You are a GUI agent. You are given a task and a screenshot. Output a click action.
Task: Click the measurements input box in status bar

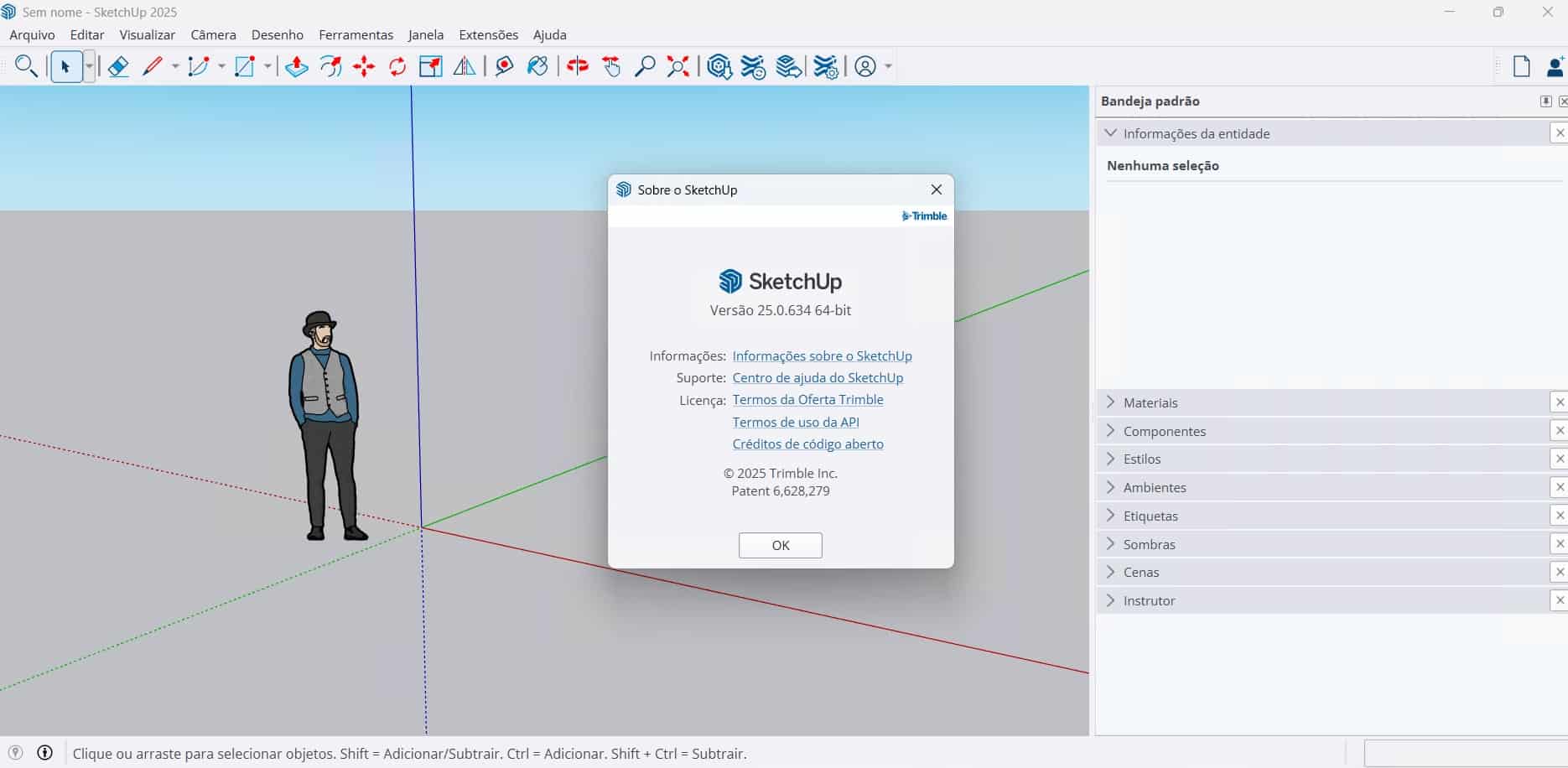tap(1466, 753)
